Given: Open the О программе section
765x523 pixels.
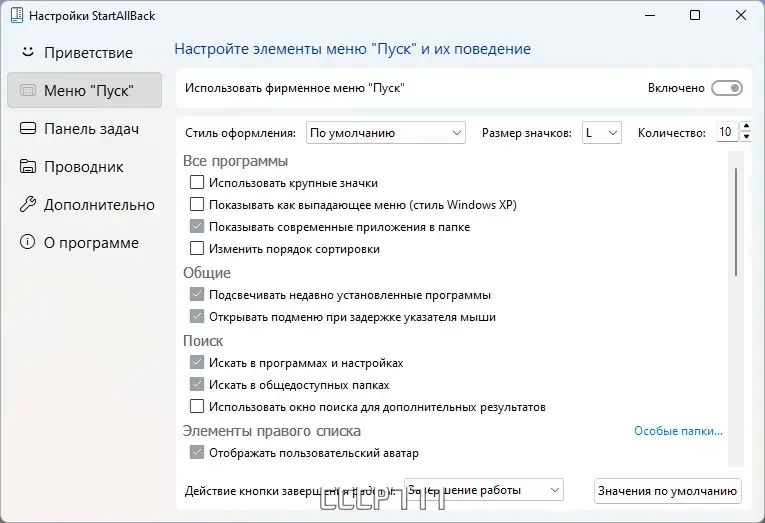Looking at the screenshot, I should (x=84, y=242).
